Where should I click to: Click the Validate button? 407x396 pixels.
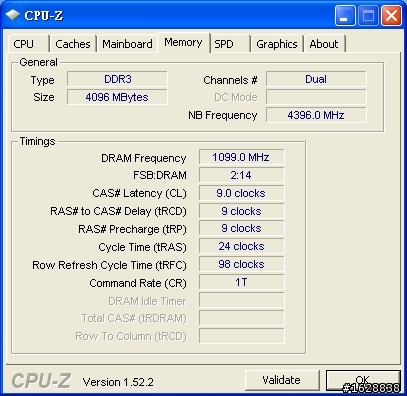click(x=281, y=380)
